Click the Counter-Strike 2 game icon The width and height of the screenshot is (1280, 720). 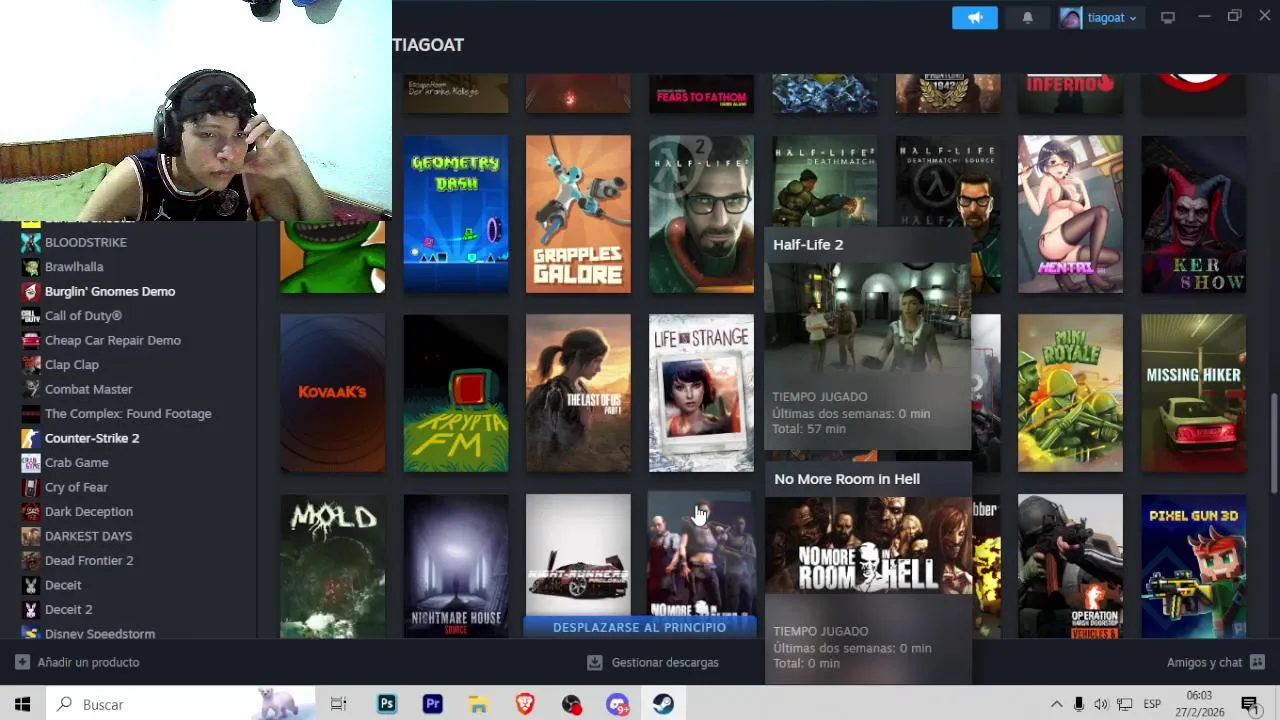[30, 438]
